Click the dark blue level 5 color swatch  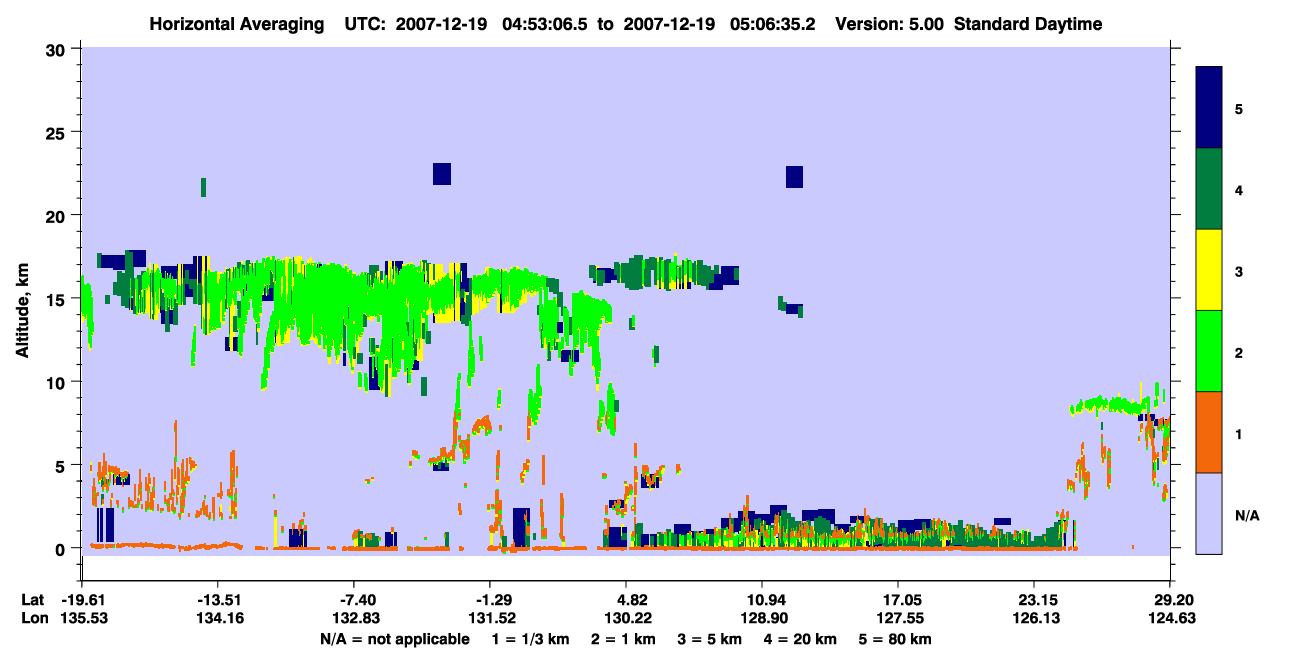point(1209,107)
